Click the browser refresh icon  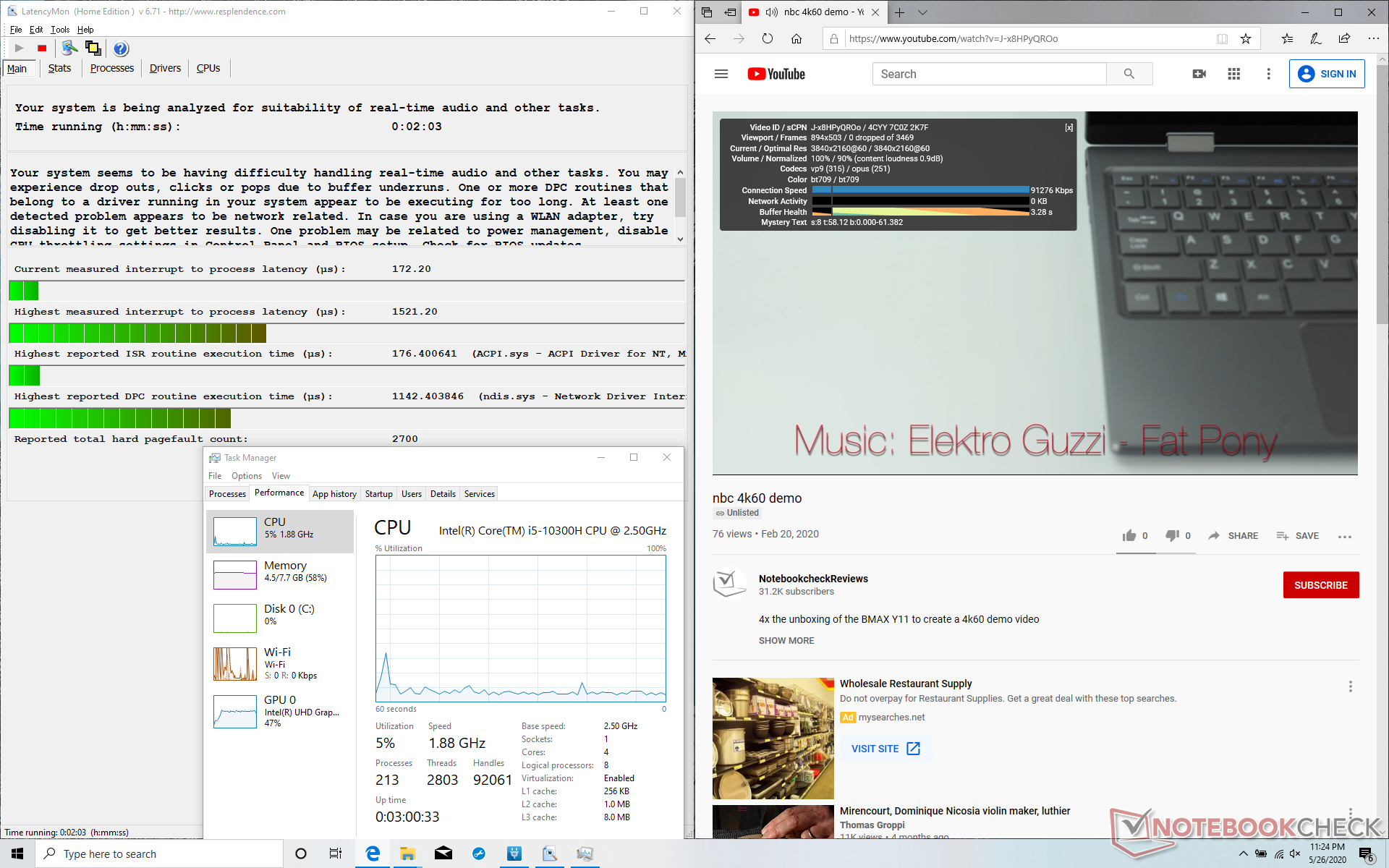pos(768,39)
